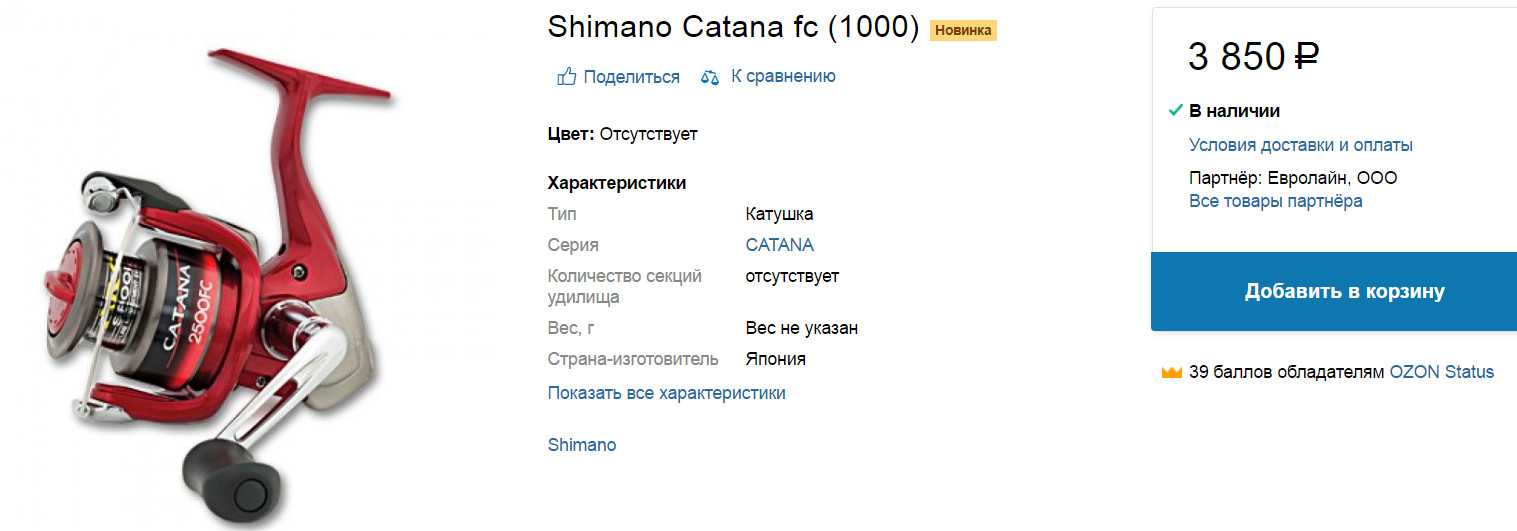Image resolution: width=1517 pixels, height=531 pixels.
Task: Expand Показать все характеристики
Action: click(667, 393)
